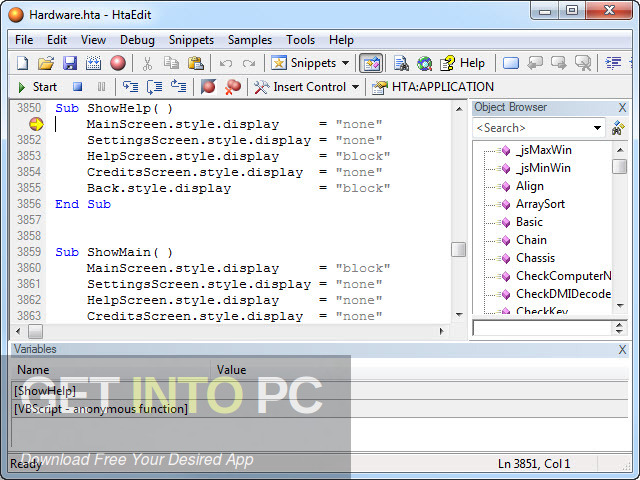The width and height of the screenshot is (640, 480).
Task: Click the editor horizontal scroll right arrow
Action: coord(442,331)
